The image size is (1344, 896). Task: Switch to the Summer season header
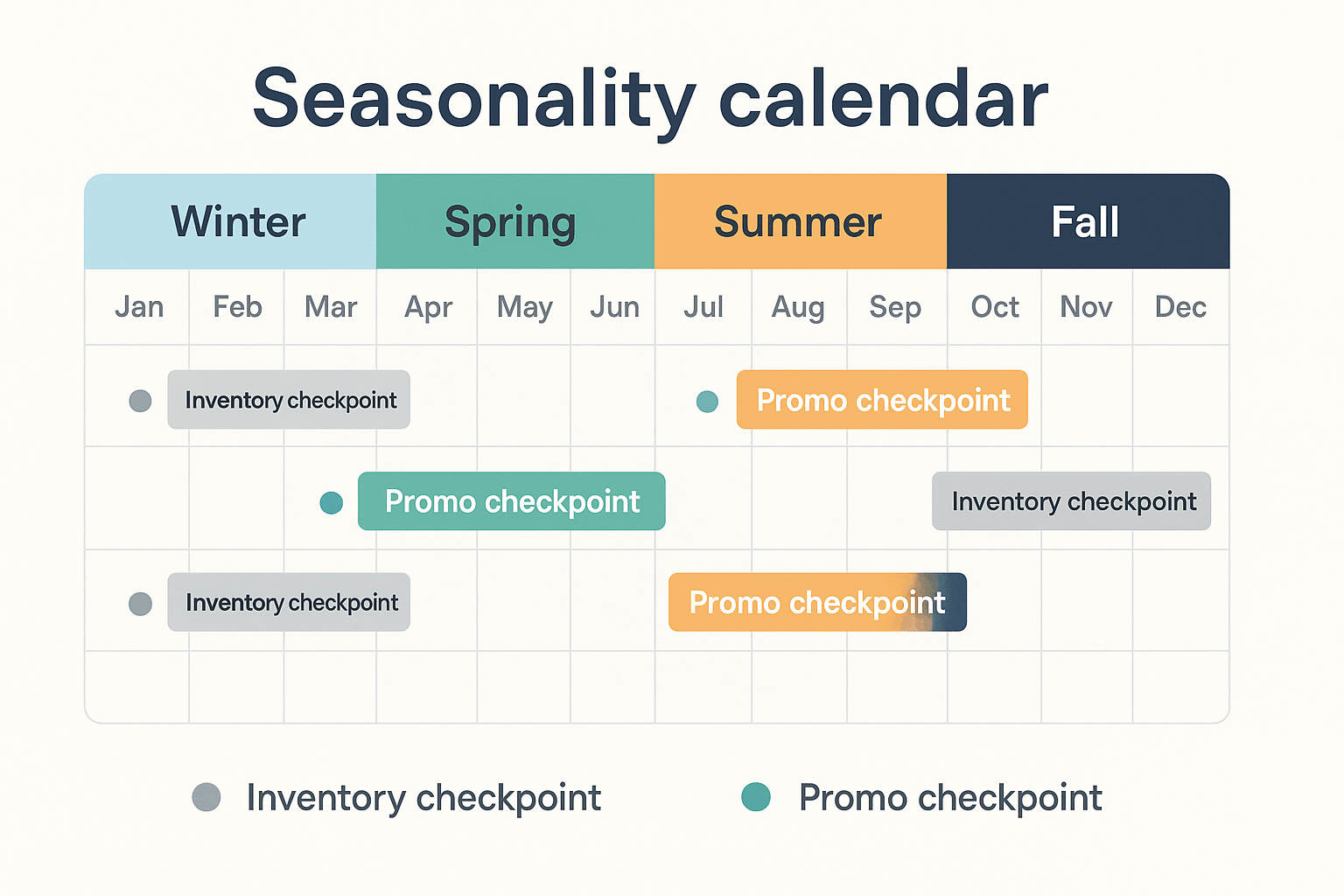point(800,221)
